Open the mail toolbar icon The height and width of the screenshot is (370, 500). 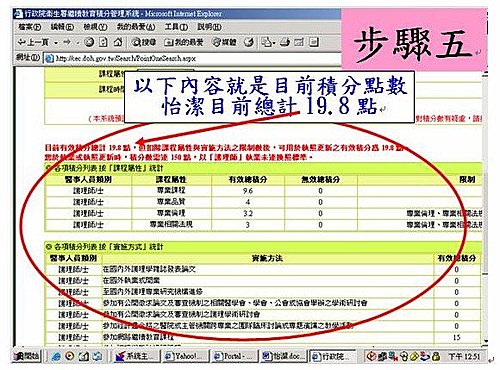tap(266, 42)
